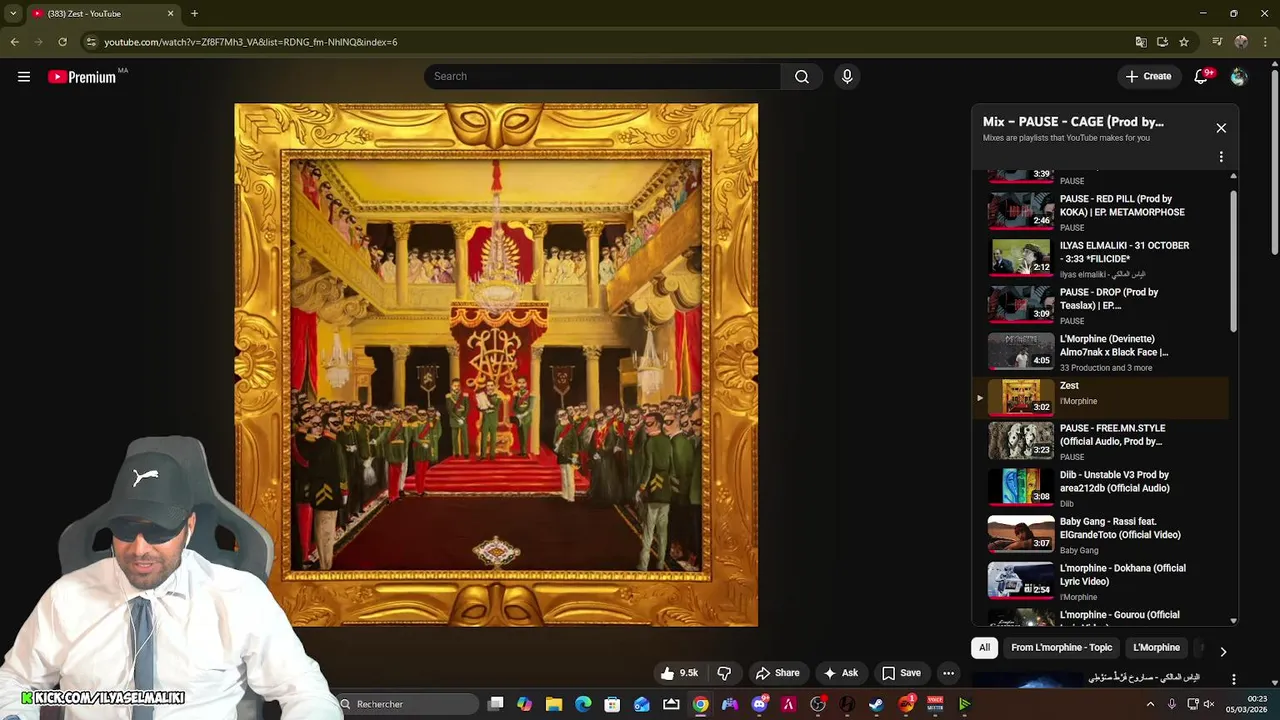Open the tab search dropdown arrow

pos(12,13)
